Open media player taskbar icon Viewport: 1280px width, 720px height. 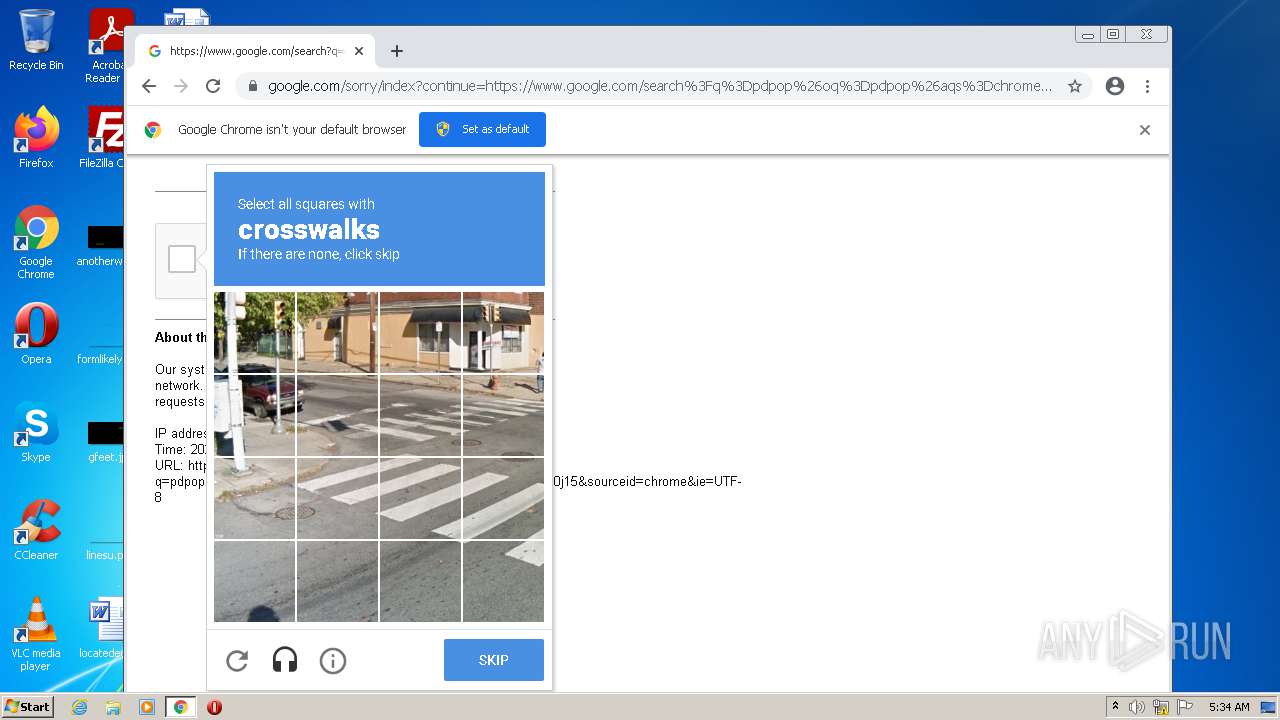click(146, 707)
